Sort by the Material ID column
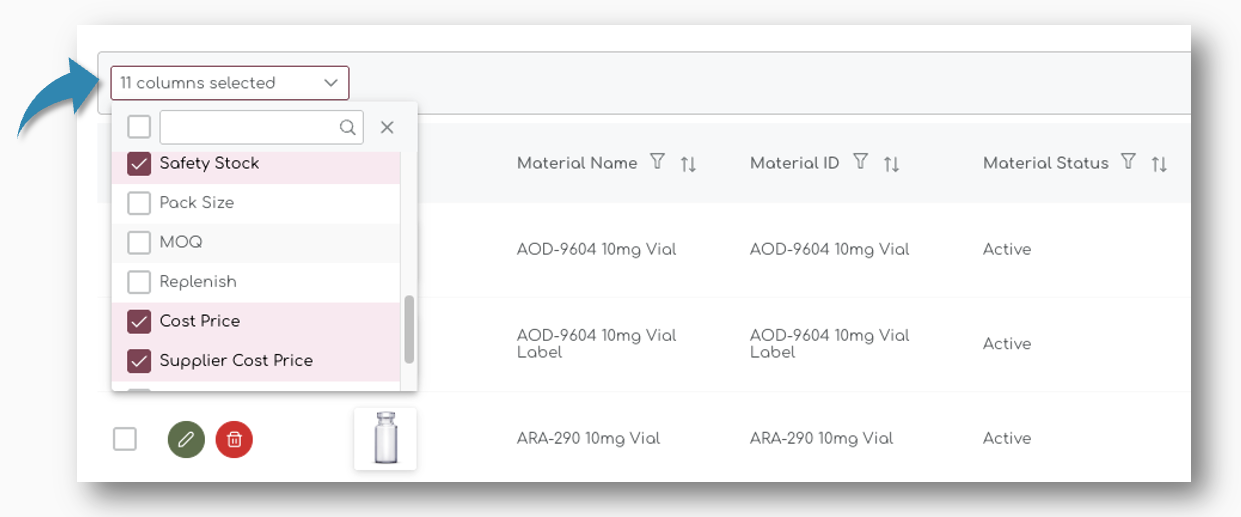1241x517 pixels. click(891, 164)
